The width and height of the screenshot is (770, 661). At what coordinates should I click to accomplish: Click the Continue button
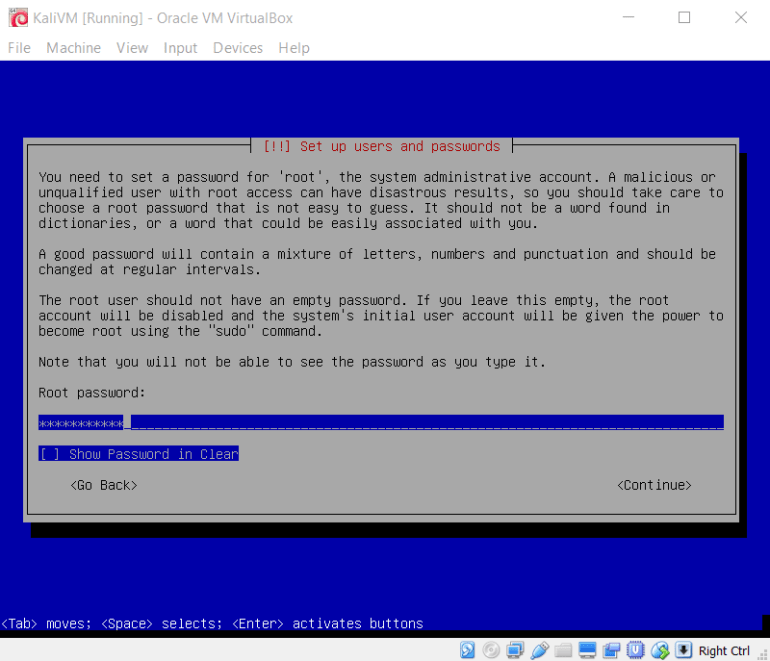(x=654, y=485)
